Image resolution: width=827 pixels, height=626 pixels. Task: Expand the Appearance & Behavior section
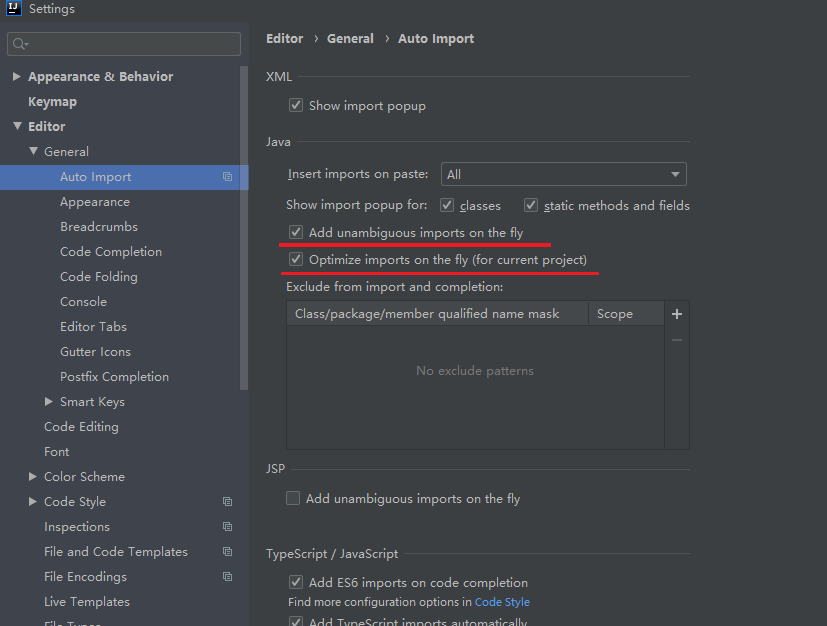click(x=17, y=77)
